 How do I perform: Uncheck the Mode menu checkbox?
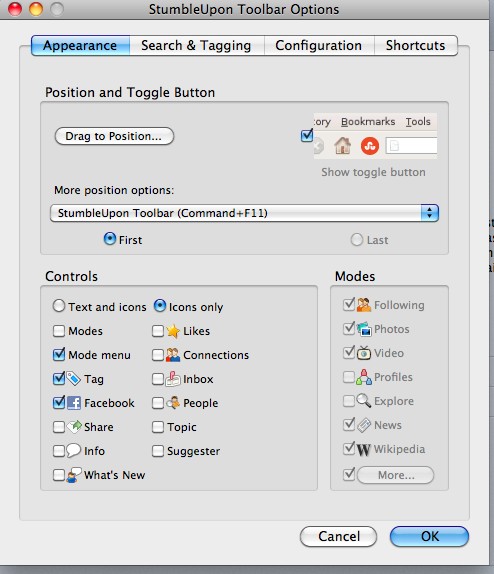click(59, 355)
